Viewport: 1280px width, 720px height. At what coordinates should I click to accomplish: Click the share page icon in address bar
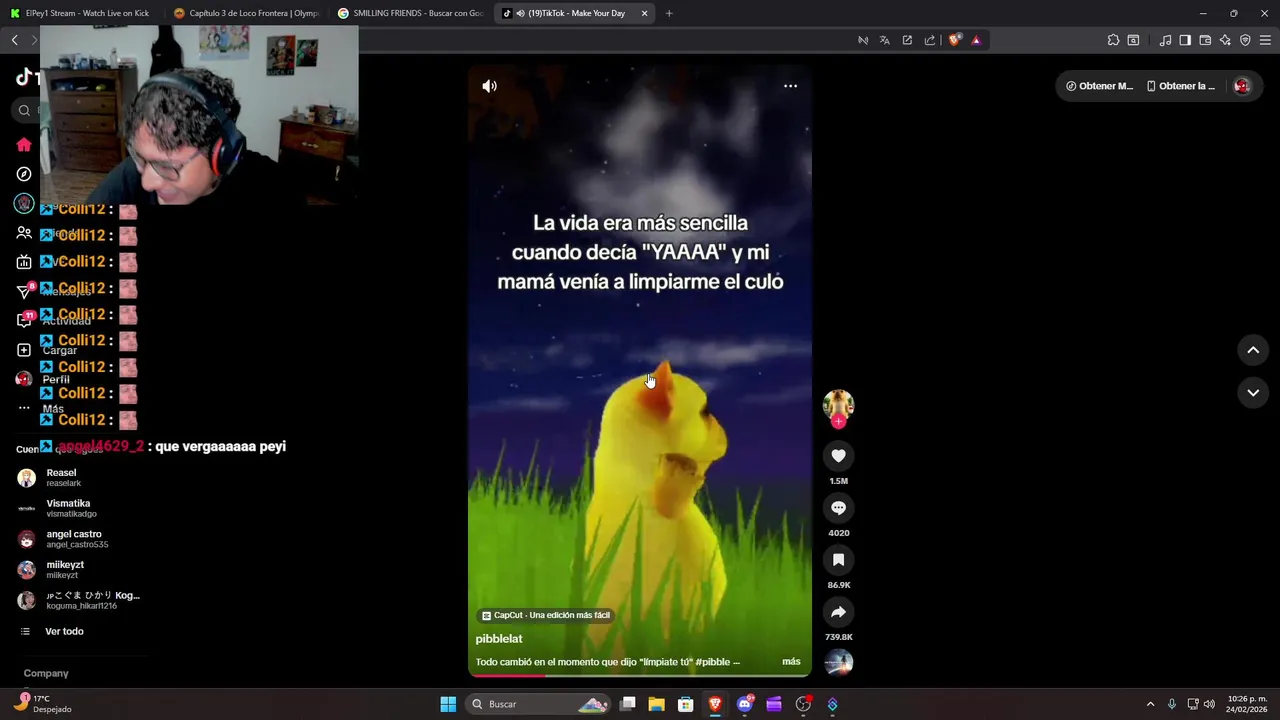[930, 40]
